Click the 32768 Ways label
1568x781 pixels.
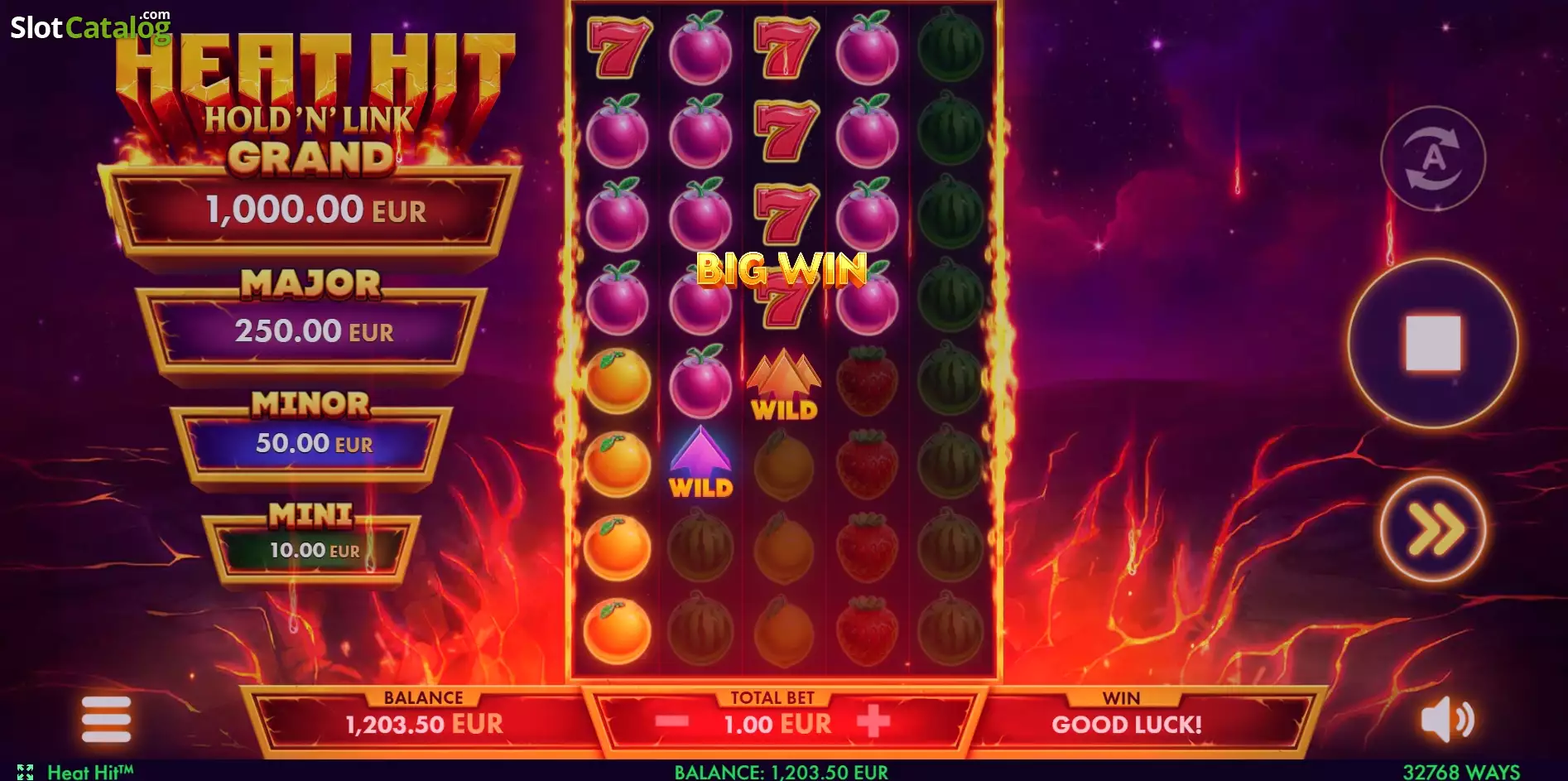[x=1461, y=772]
